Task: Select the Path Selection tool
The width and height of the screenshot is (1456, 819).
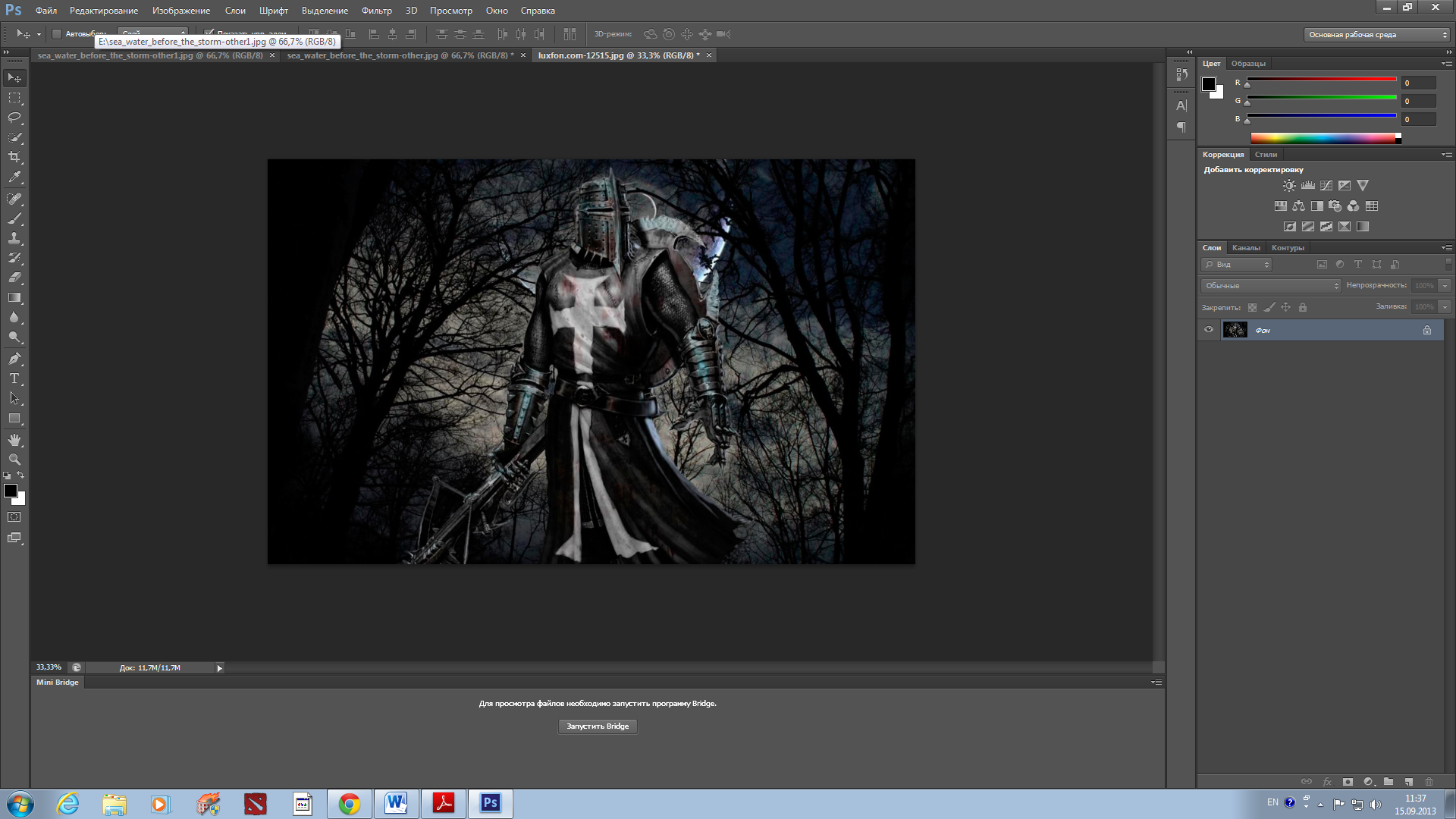Action: [x=14, y=398]
